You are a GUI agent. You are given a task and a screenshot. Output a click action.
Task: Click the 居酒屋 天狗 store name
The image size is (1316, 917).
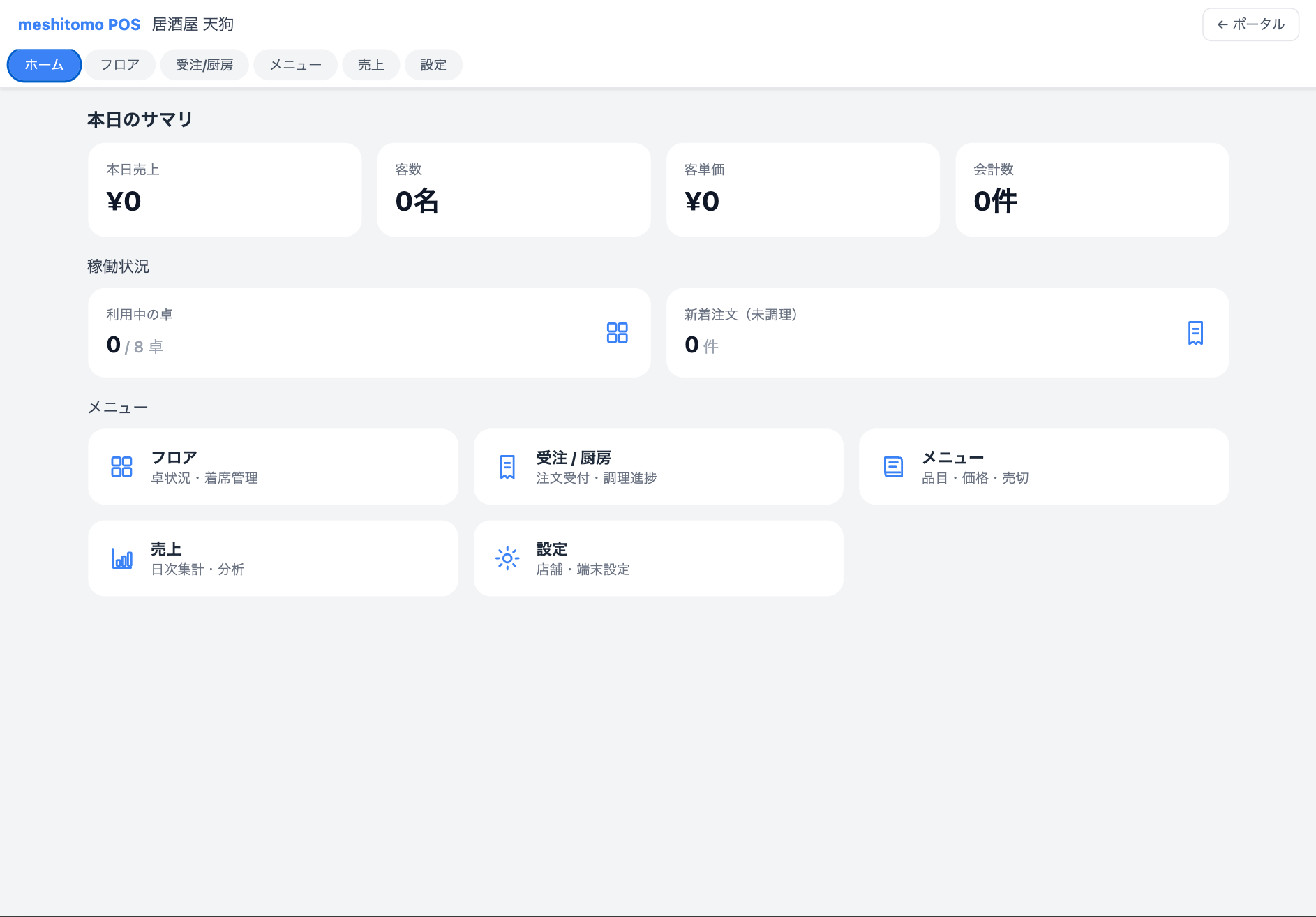(193, 24)
